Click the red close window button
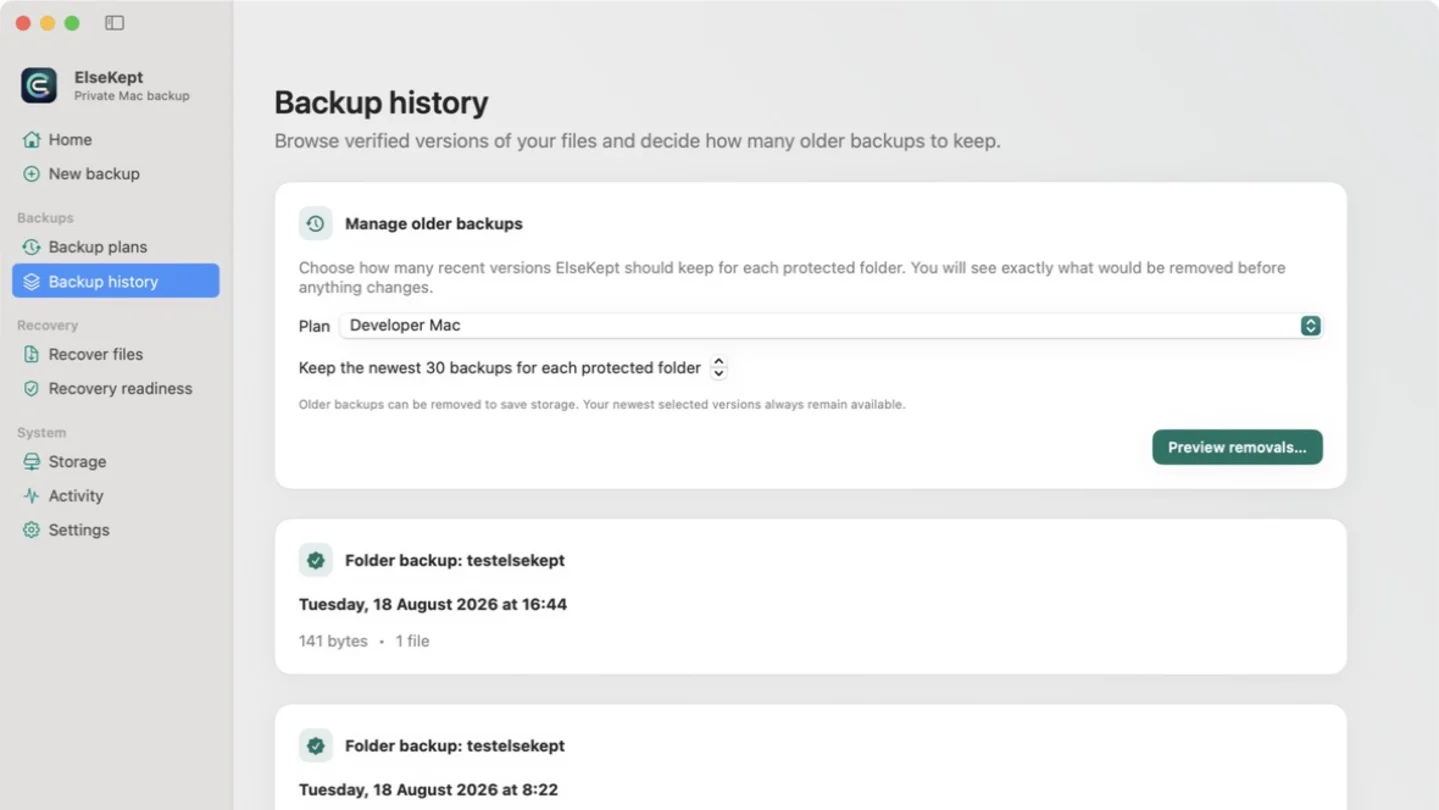 click(x=23, y=23)
